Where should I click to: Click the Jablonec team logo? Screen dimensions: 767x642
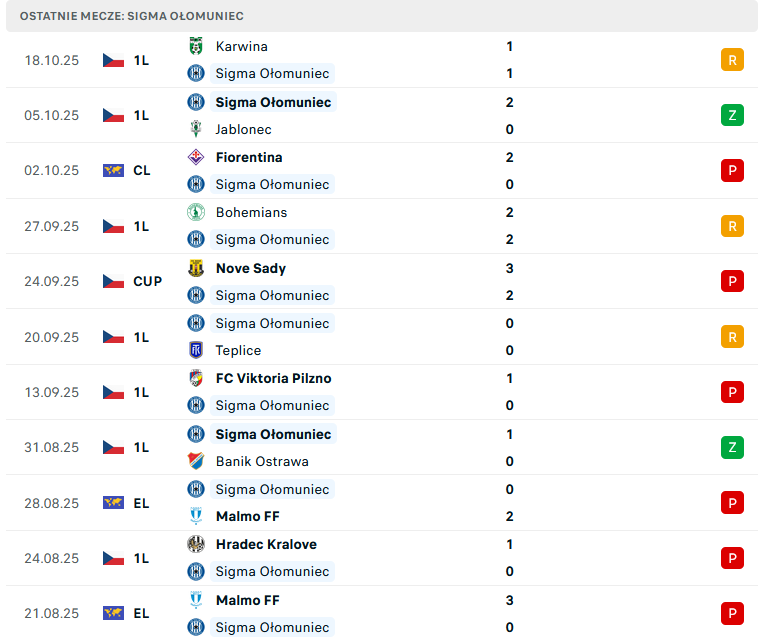[196, 129]
